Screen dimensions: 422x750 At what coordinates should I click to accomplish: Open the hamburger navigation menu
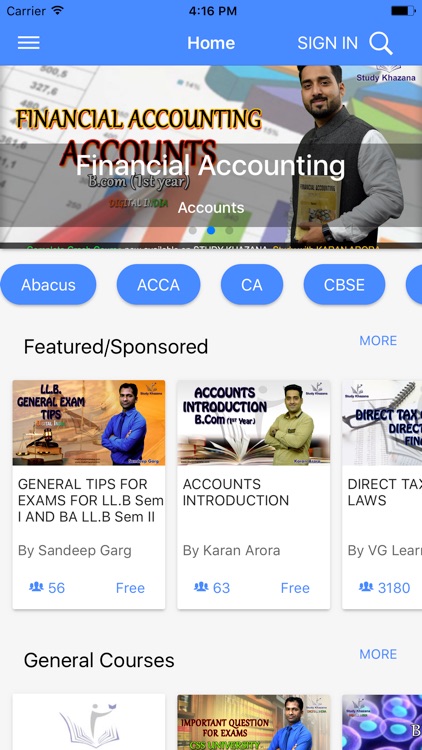click(29, 43)
